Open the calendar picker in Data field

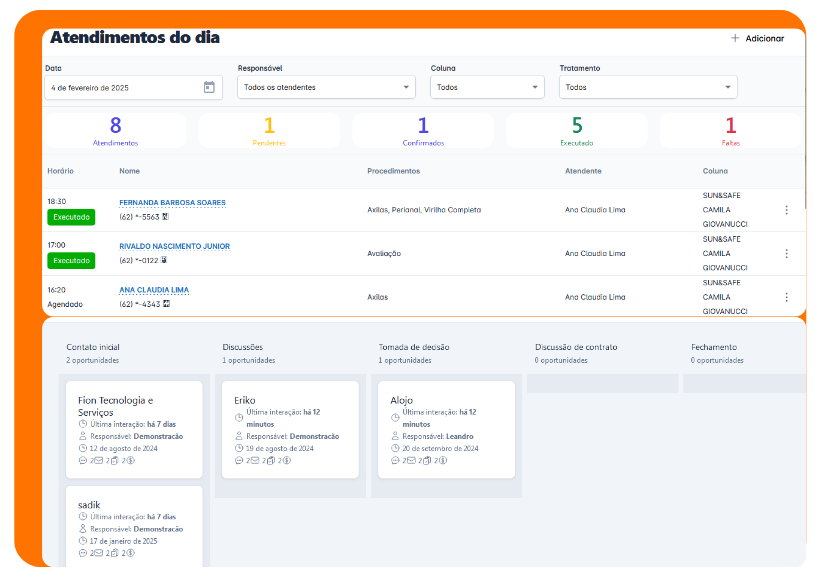coord(209,87)
